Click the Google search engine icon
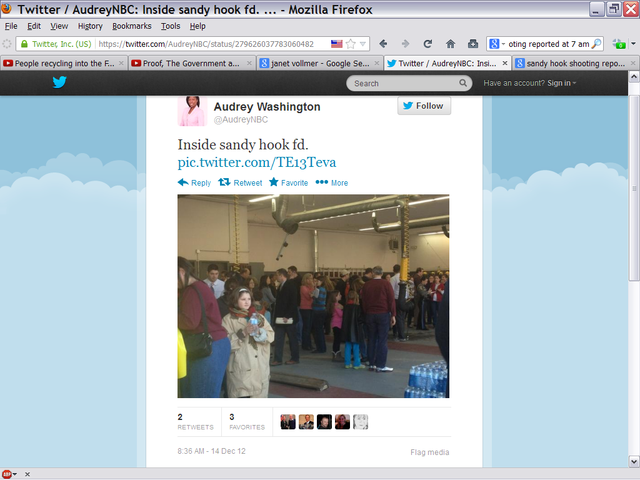 [x=494, y=44]
